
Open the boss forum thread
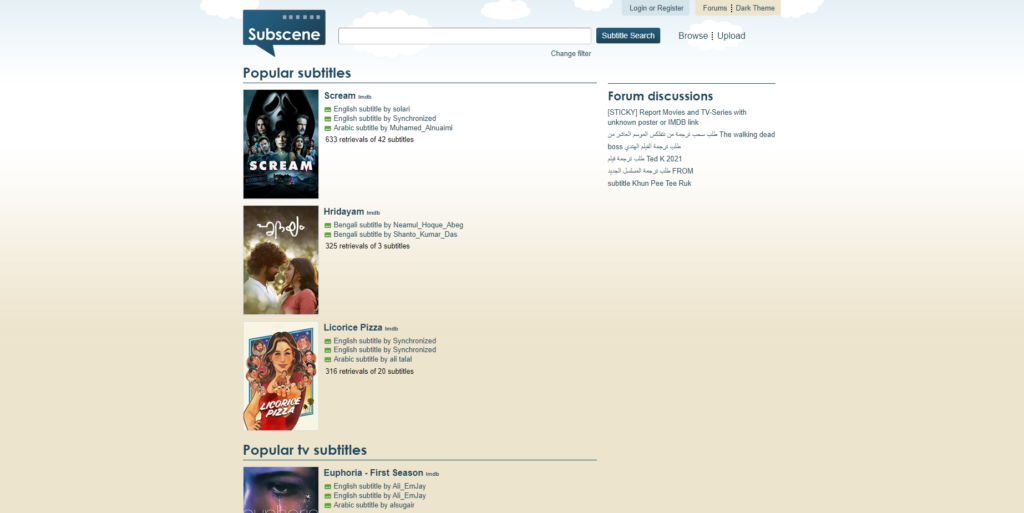click(645, 147)
